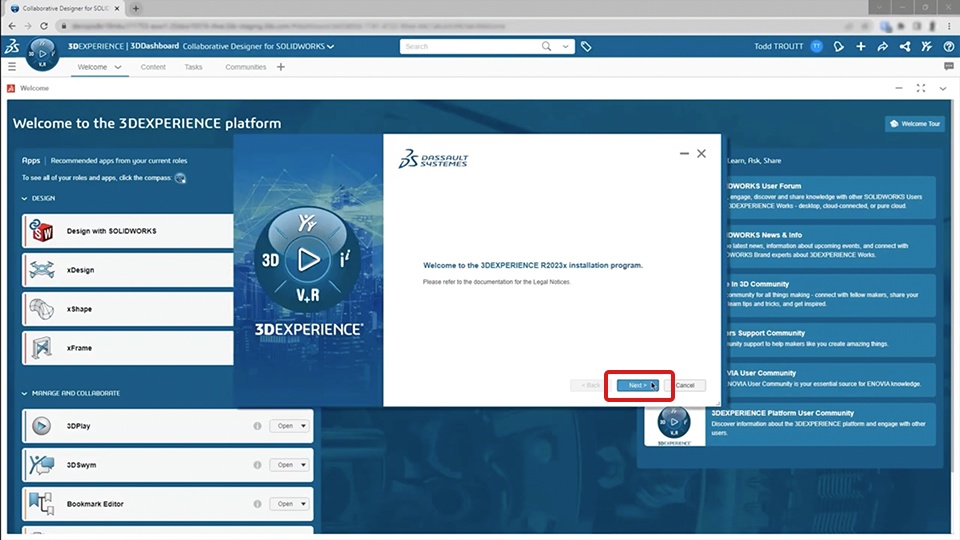The image size is (960, 540).
Task: Show info for 3DPlay
Action: coord(257,426)
